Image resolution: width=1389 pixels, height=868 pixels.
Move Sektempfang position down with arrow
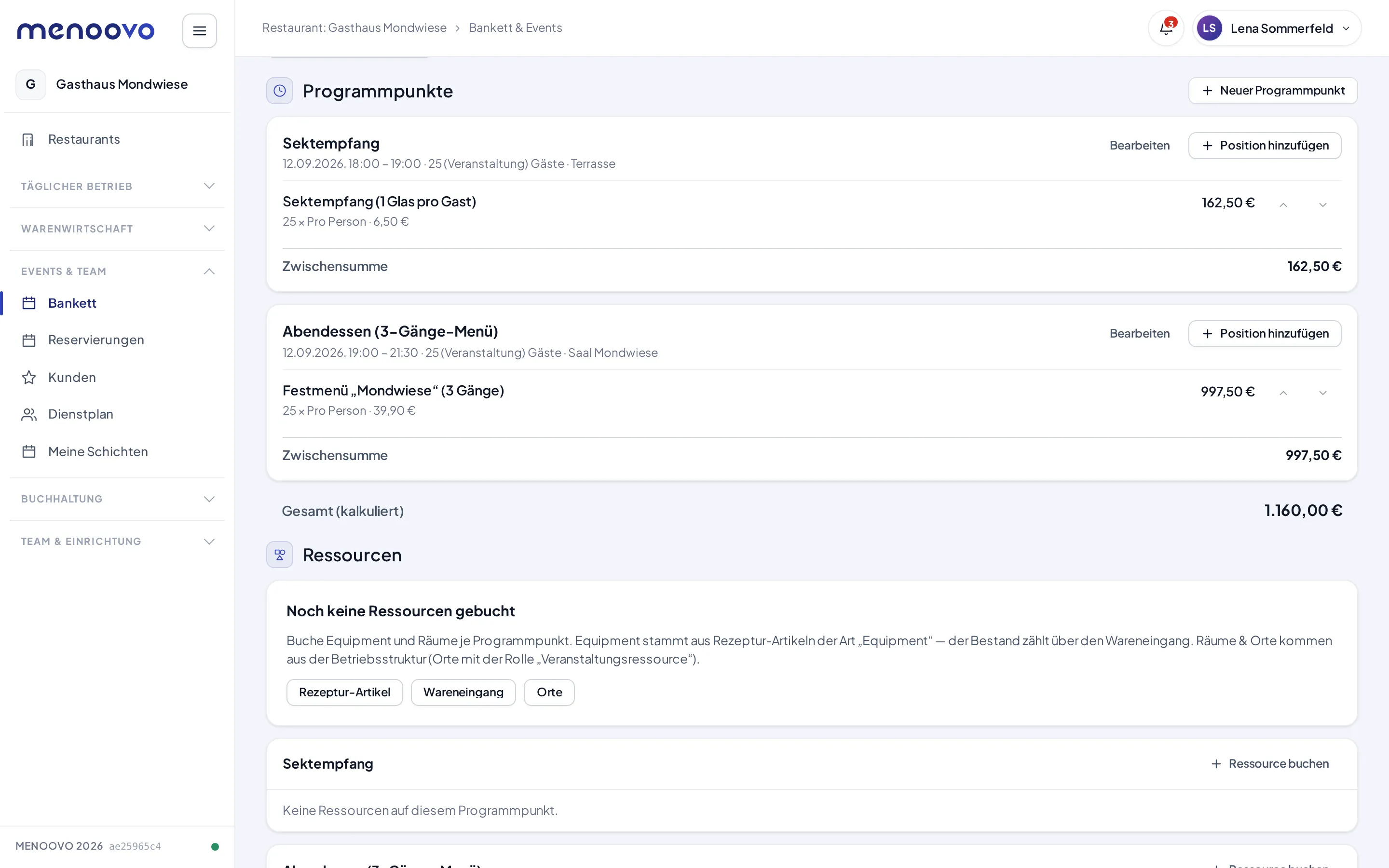click(x=1322, y=204)
